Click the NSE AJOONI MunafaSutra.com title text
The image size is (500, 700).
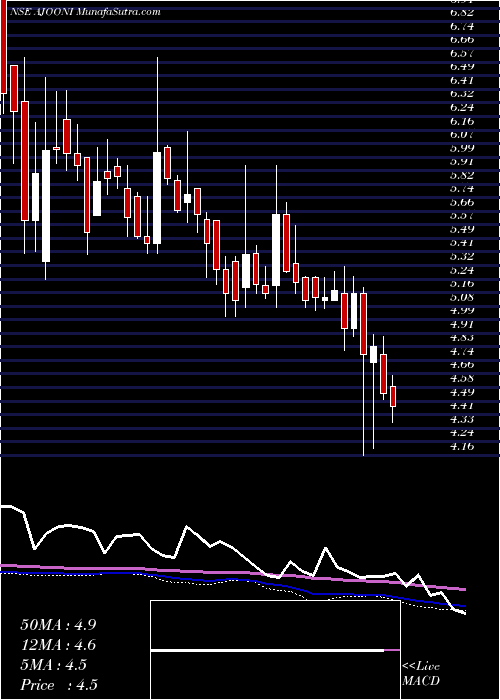point(86,12)
